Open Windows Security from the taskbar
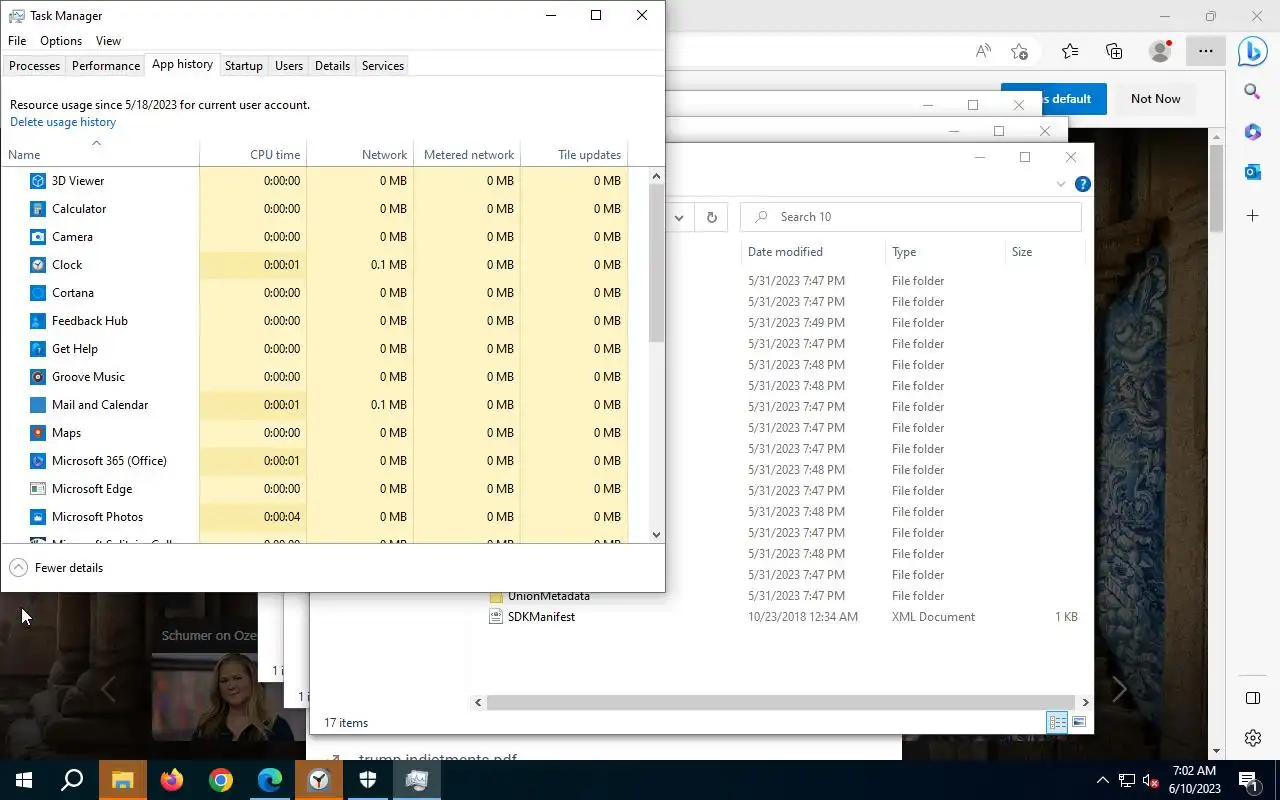Image resolution: width=1280 pixels, height=800 pixels. coord(367,780)
